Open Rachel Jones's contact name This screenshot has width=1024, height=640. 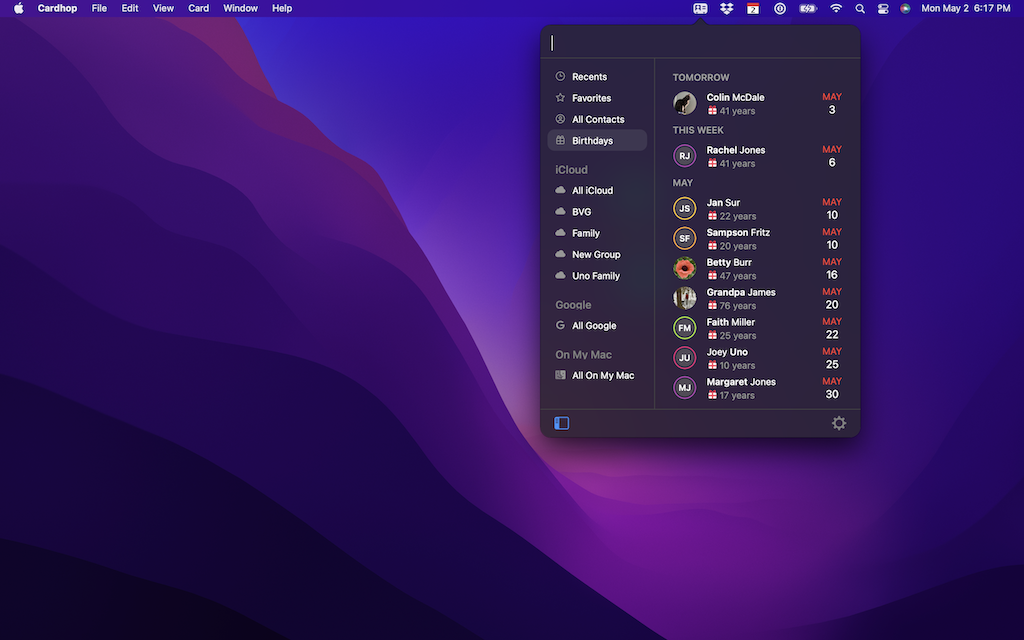click(735, 150)
